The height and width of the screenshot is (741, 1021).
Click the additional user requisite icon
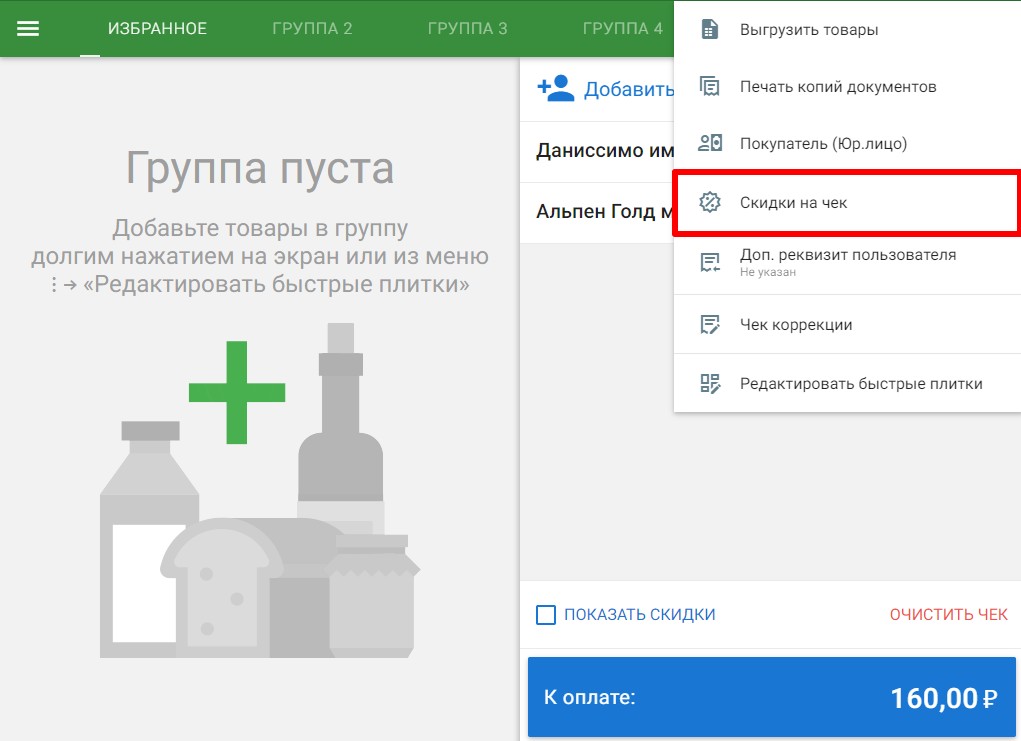click(710, 262)
